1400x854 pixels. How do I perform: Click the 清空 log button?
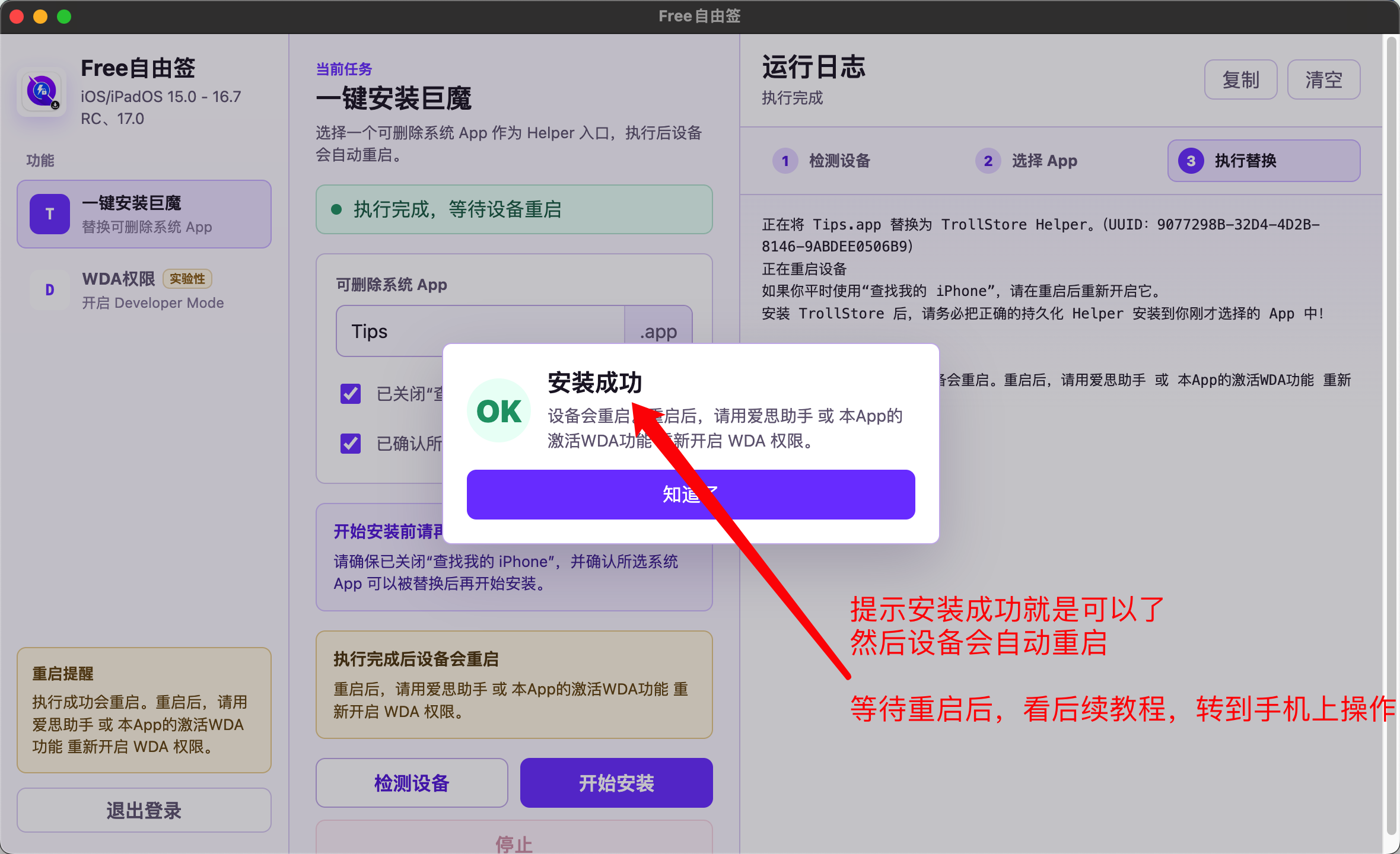1323,79
